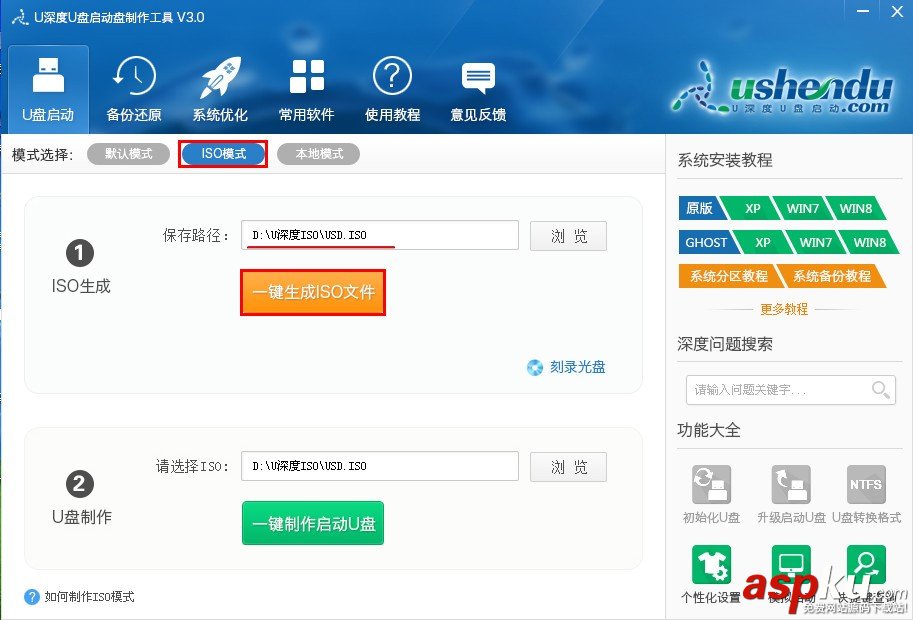
Task: Select ISO模式 mode
Action: [x=224, y=154]
